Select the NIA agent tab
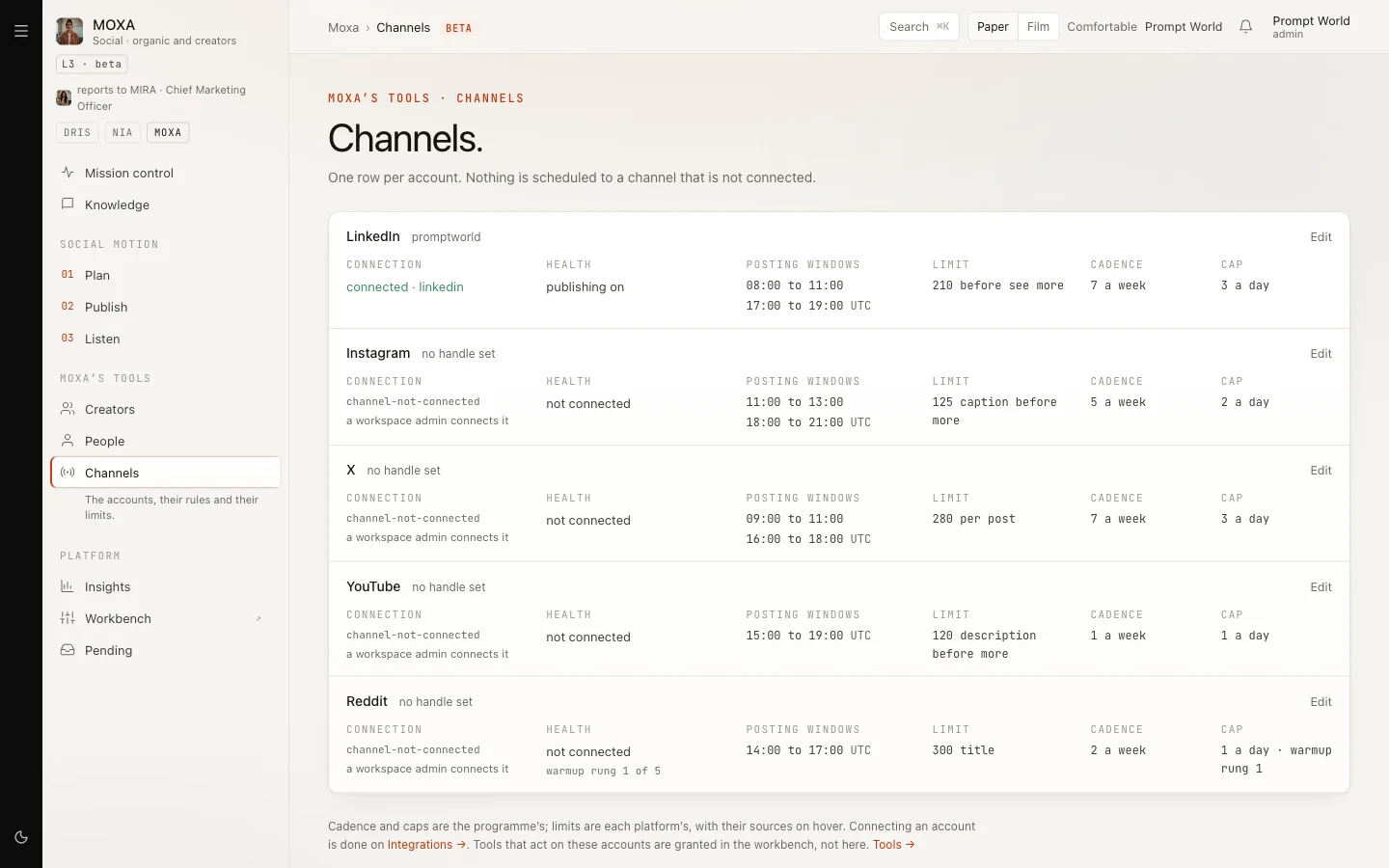The width and height of the screenshot is (1389, 868). [123, 132]
